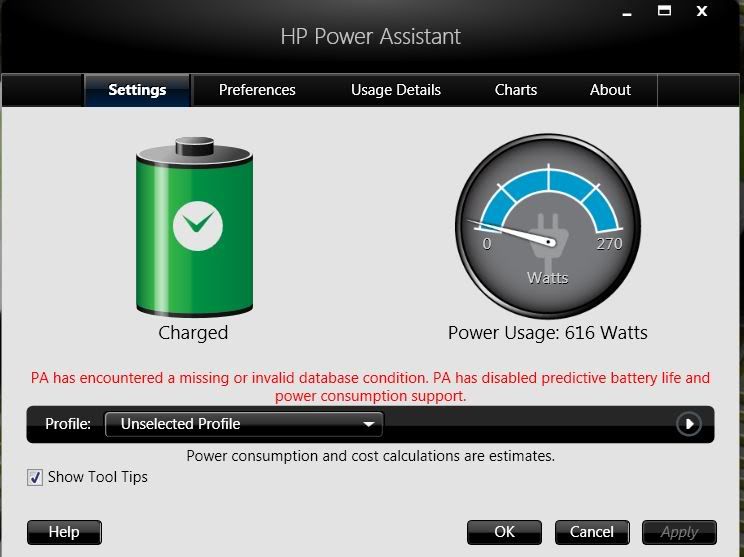Click the Cancel button
This screenshot has width=744, height=557.
(592, 532)
